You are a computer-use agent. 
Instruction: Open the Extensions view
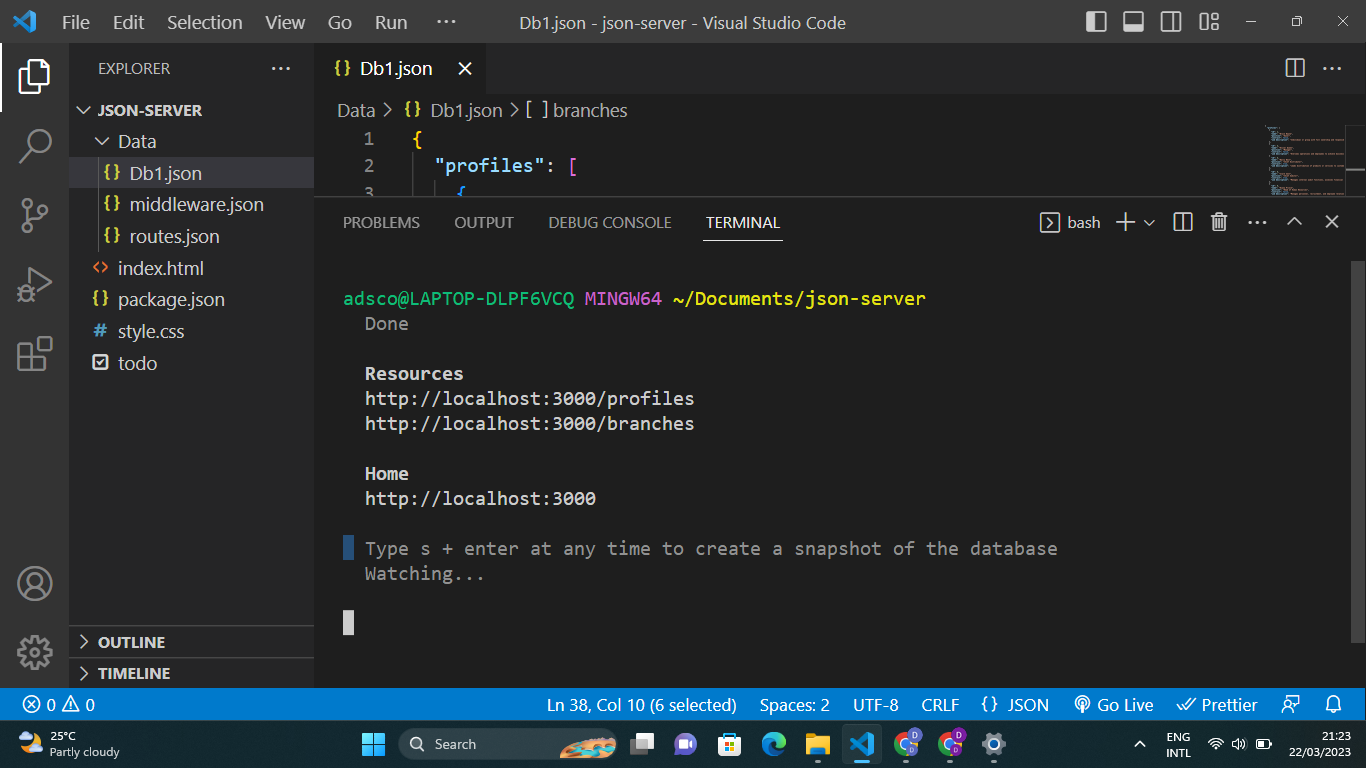[34, 354]
